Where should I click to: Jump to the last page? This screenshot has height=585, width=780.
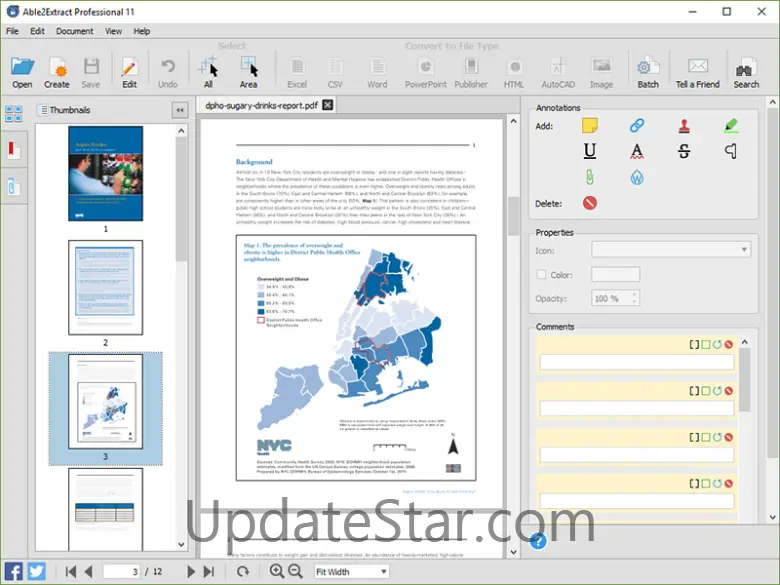[209, 572]
